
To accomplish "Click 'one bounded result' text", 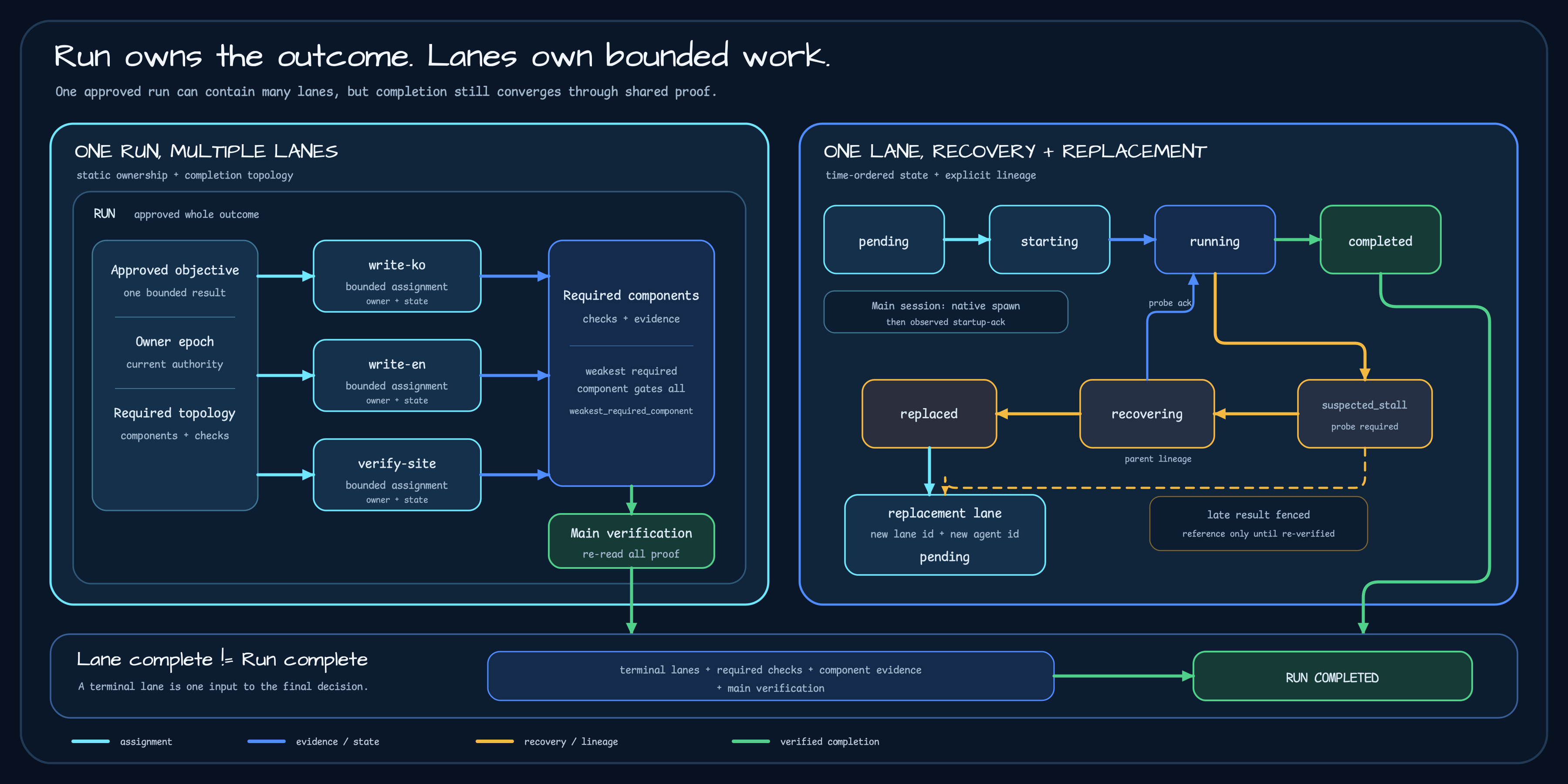I will [175, 293].
